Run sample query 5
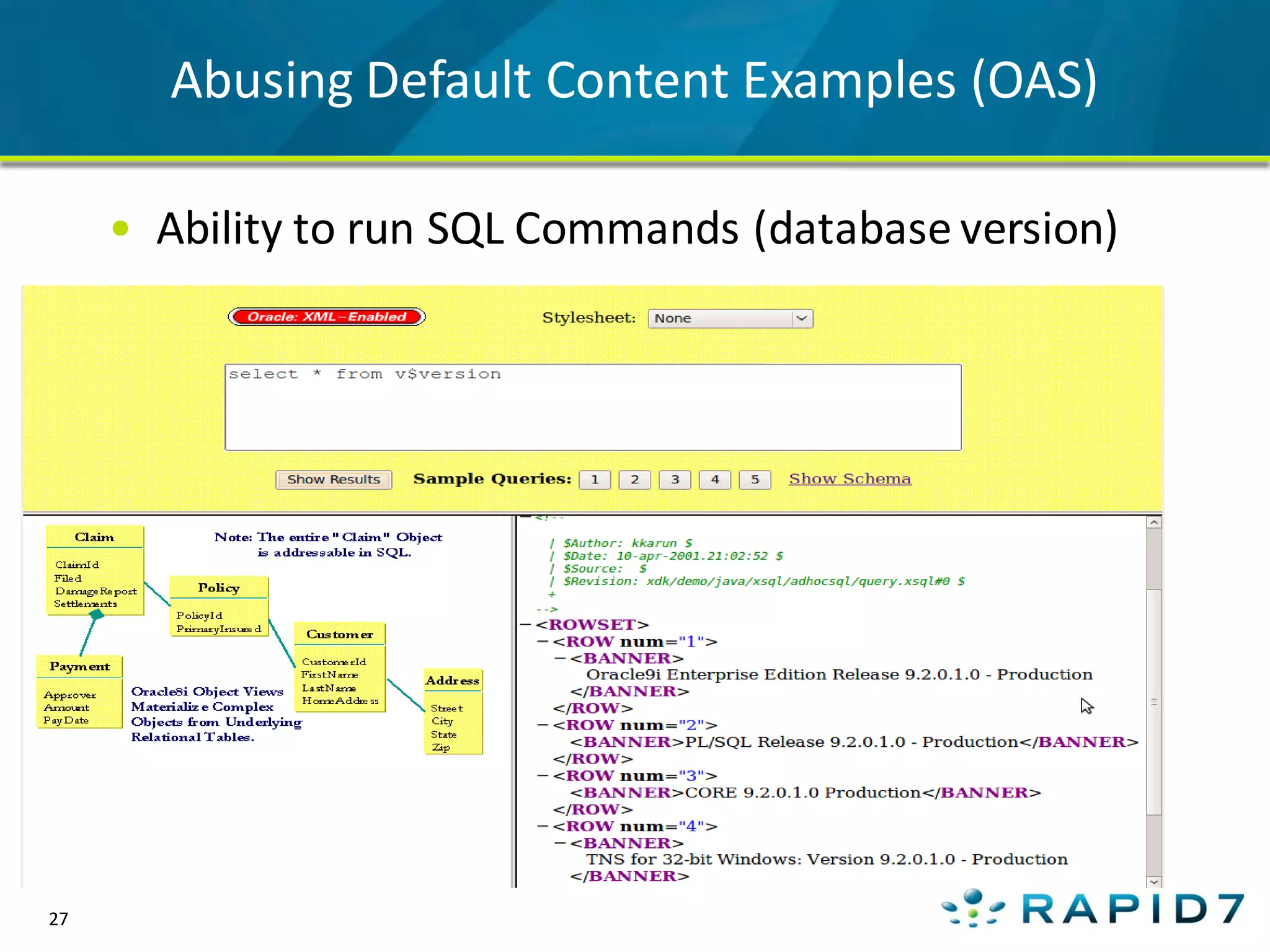The image size is (1270, 952). [755, 480]
